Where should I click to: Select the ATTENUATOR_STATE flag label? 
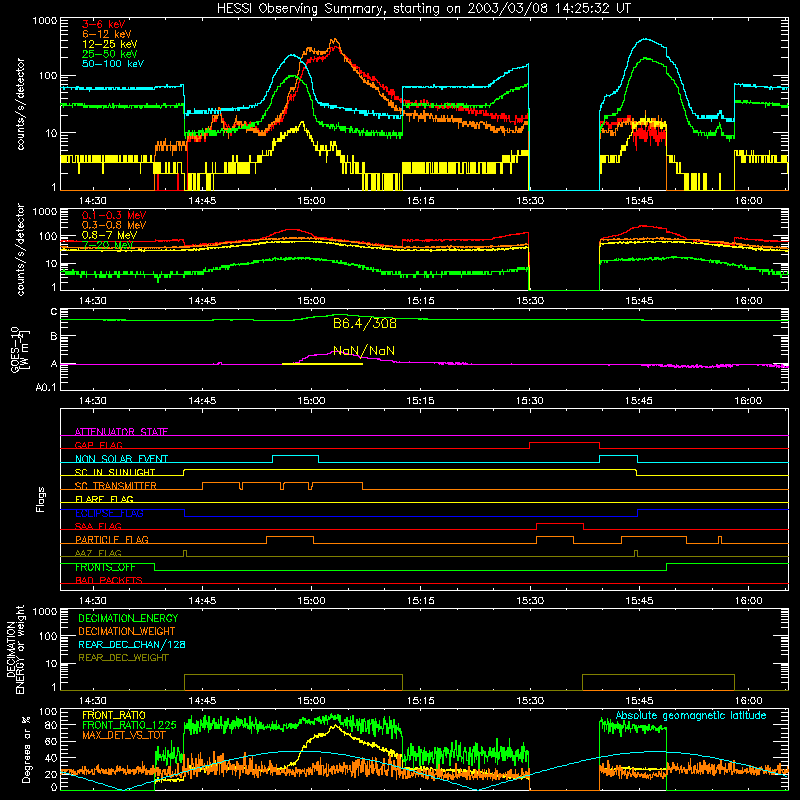(121, 432)
